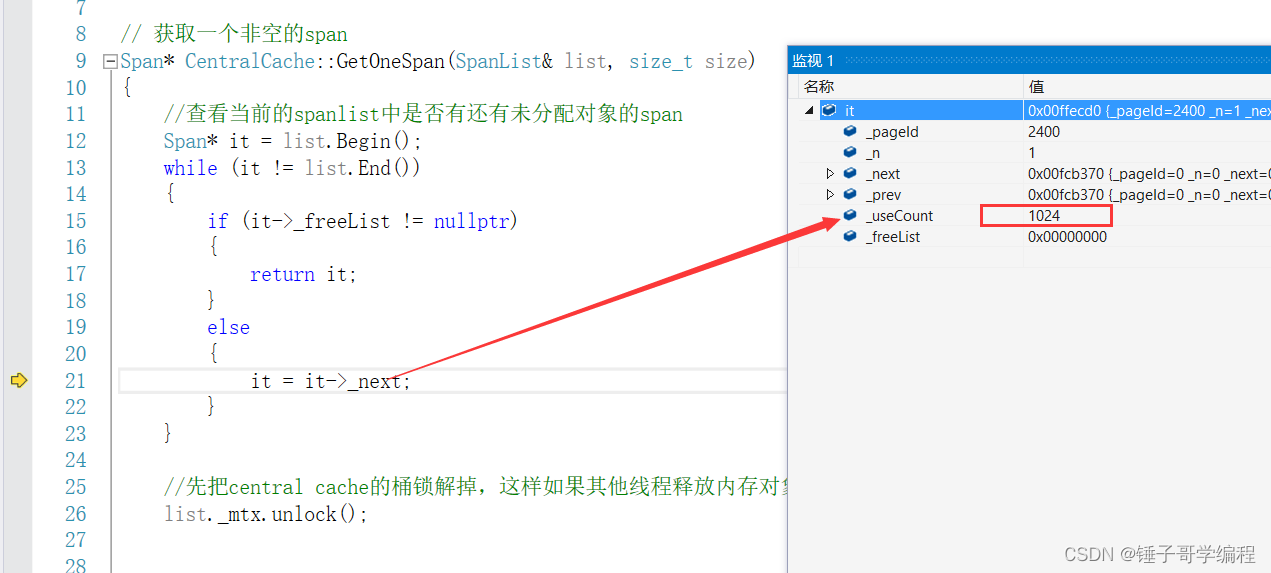Collapse the 'it' variable in watch window
Viewport: 1271px width, 573px height.
[810, 111]
